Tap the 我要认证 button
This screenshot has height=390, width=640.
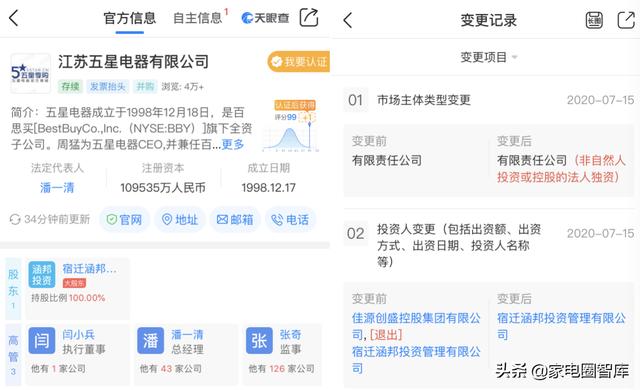coord(299,62)
